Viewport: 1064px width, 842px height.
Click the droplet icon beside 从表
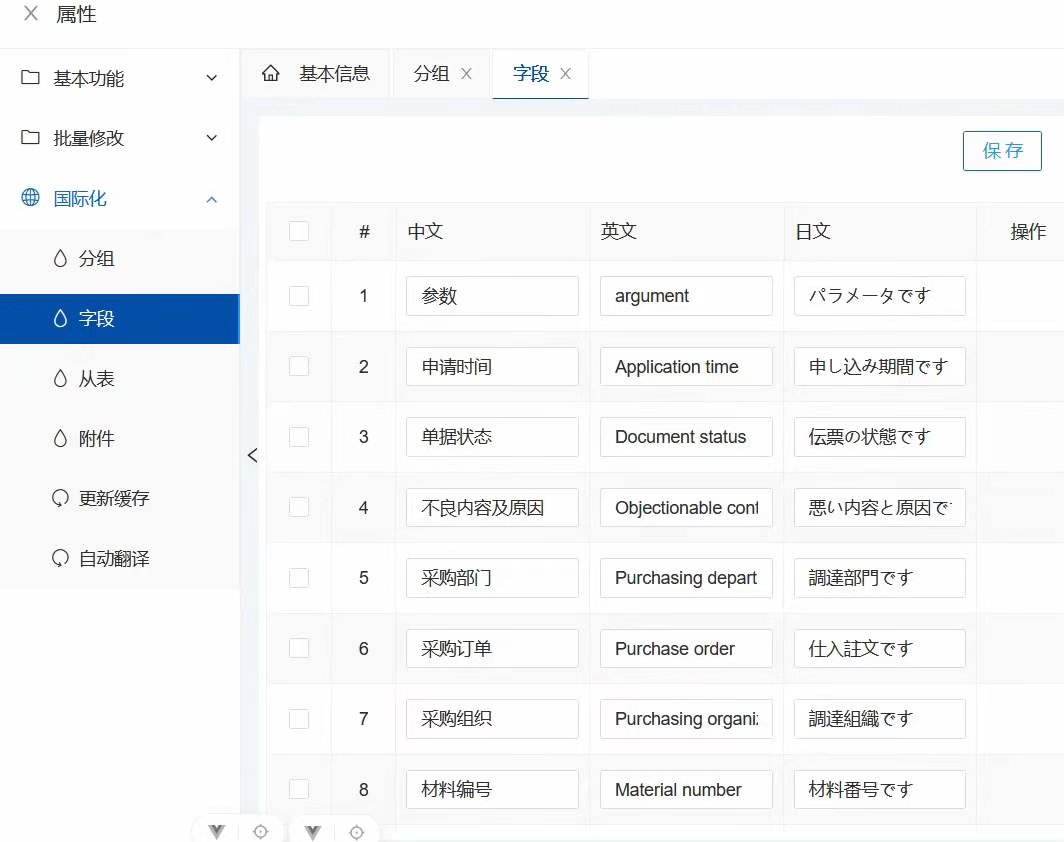click(60, 378)
